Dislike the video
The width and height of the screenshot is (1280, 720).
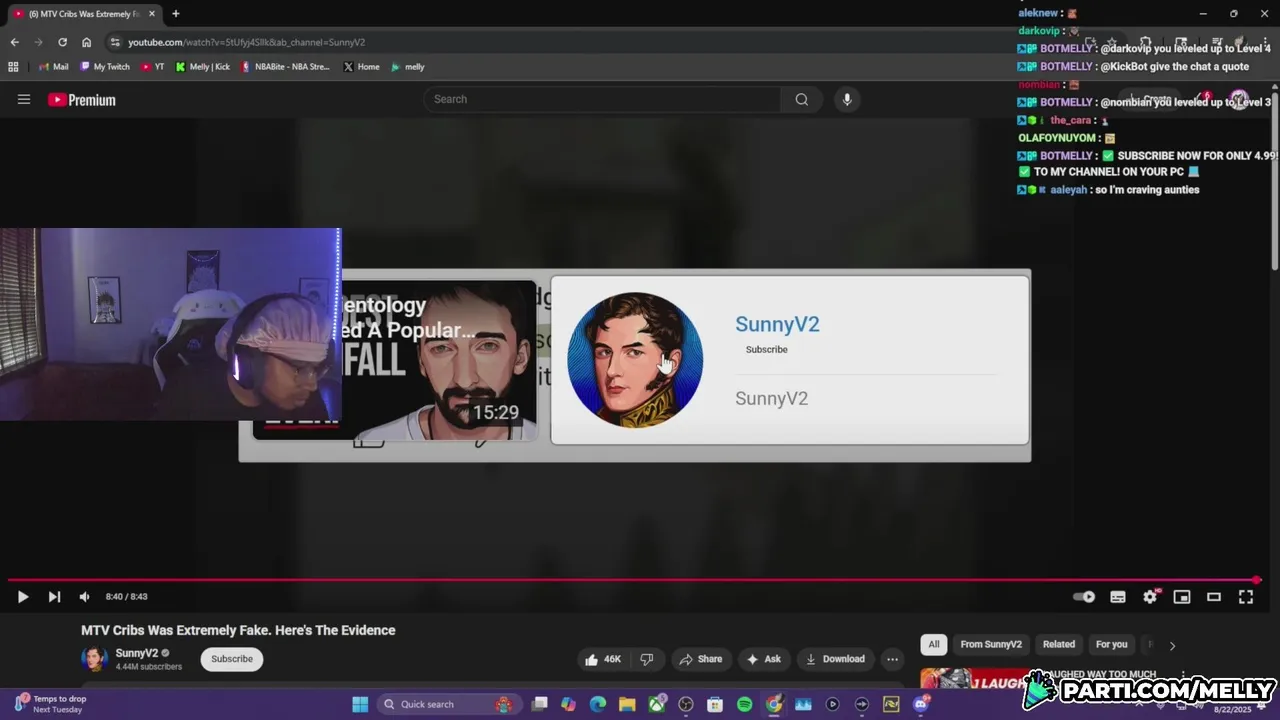pos(647,659)
